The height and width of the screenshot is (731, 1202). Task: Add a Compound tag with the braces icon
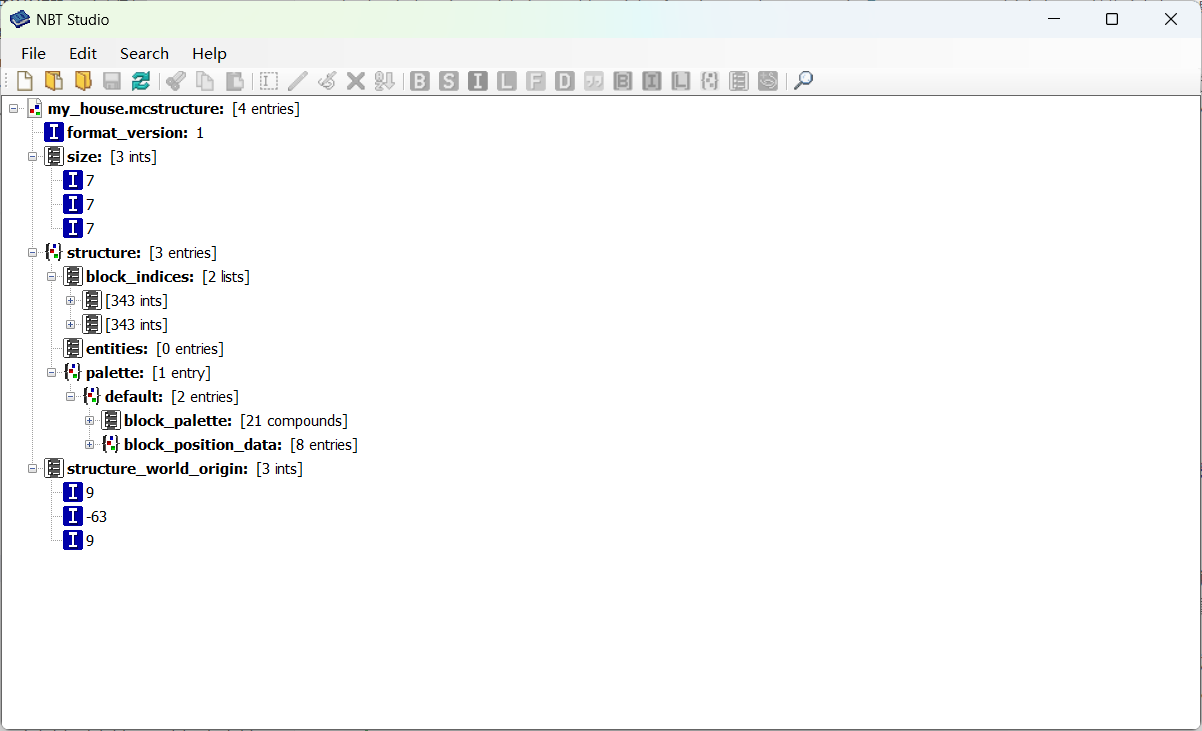pyautogui.click(x=710, y=81)
